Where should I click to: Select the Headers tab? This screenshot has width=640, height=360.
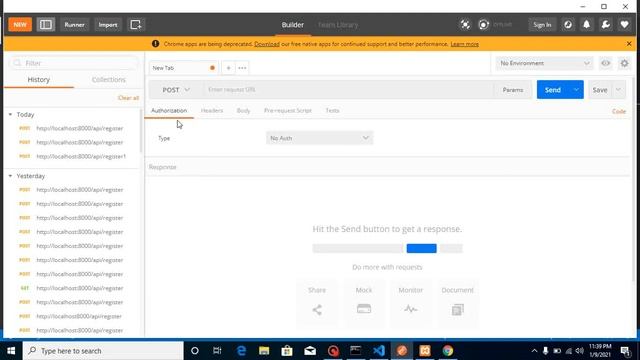212,111
